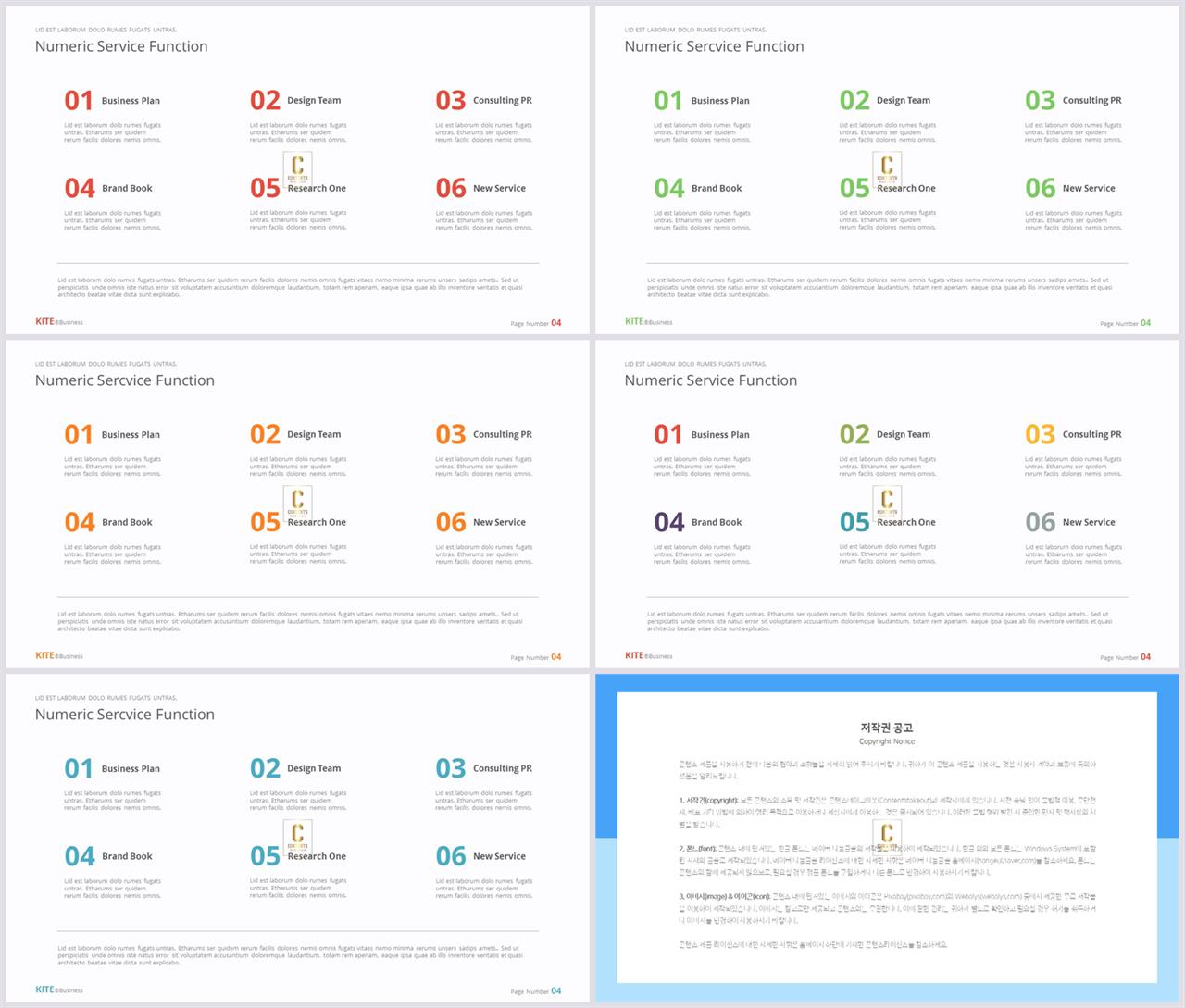Click the 'Copyright Notice' subtitle
1185x1008 pixels.
coord(887,741)
